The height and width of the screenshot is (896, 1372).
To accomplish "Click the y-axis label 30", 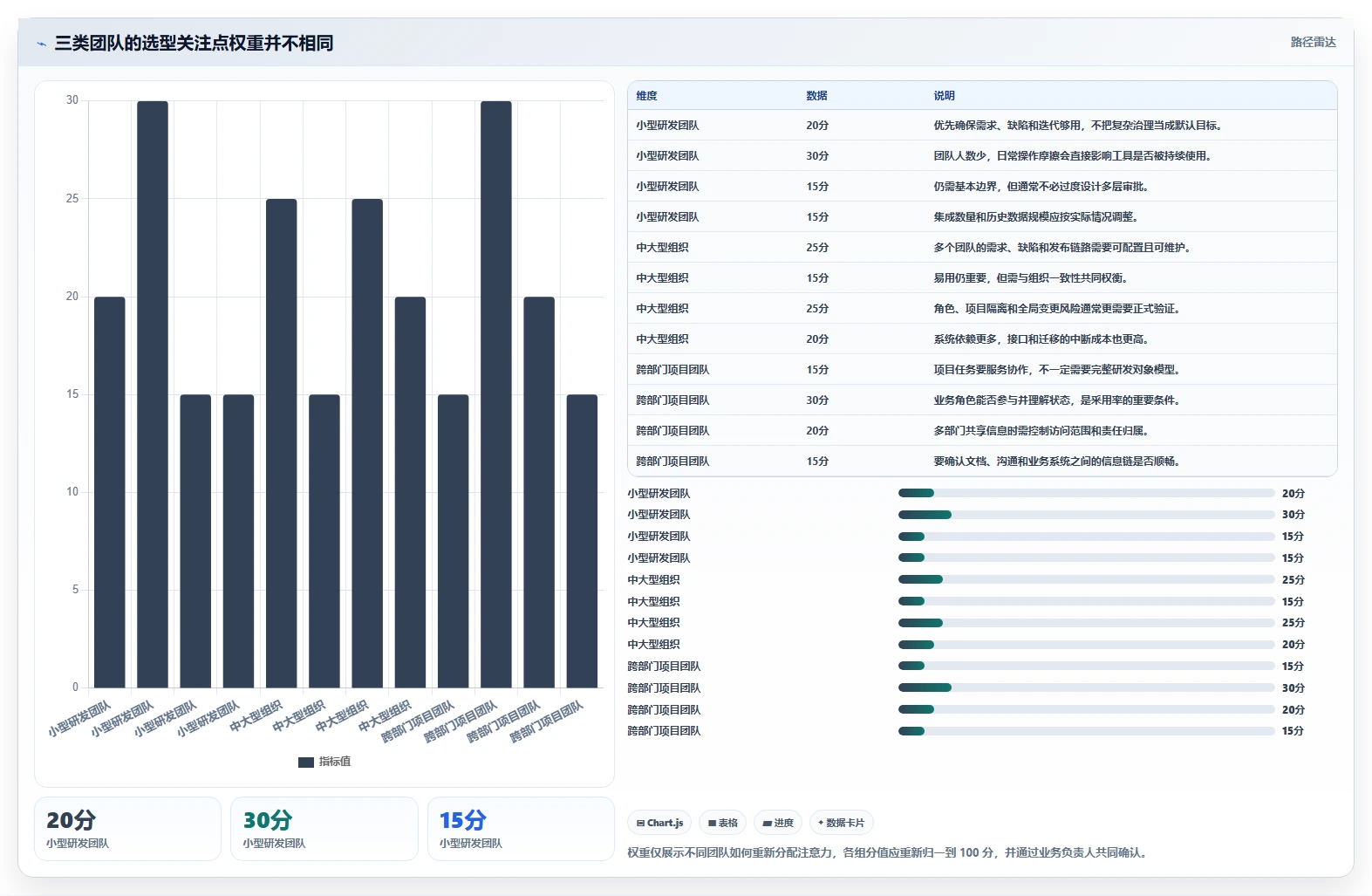I will [72, 100].
